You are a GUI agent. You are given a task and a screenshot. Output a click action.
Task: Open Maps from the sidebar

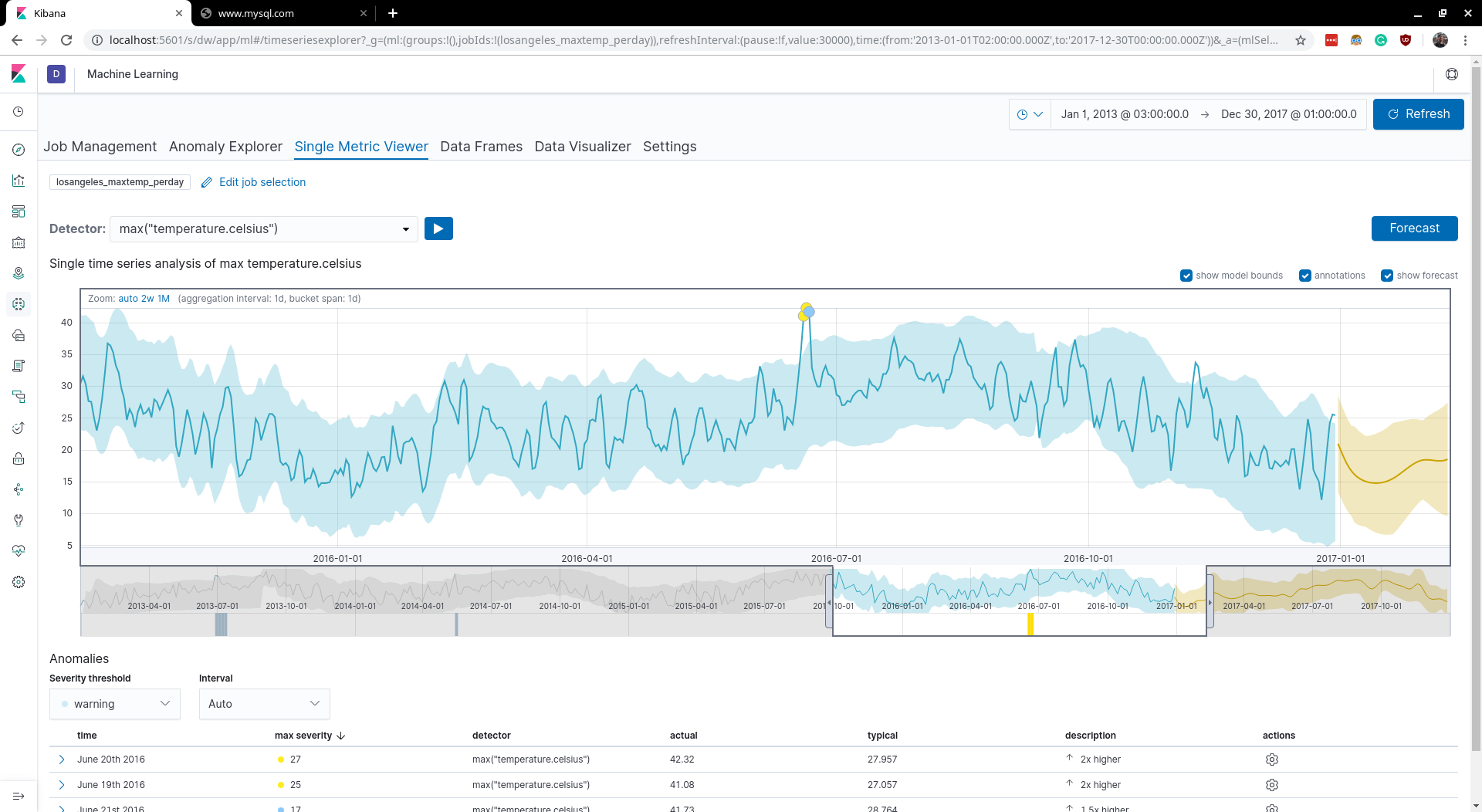[19, 273]
